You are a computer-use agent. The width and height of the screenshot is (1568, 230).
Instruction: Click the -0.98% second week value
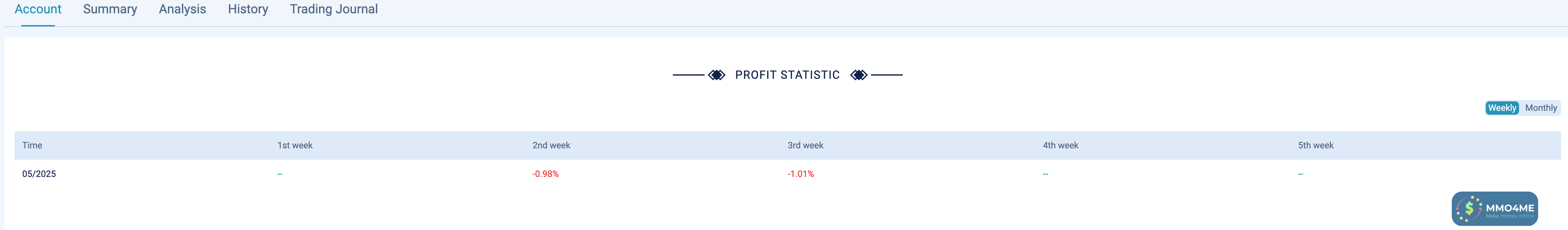tap(546, 174)
